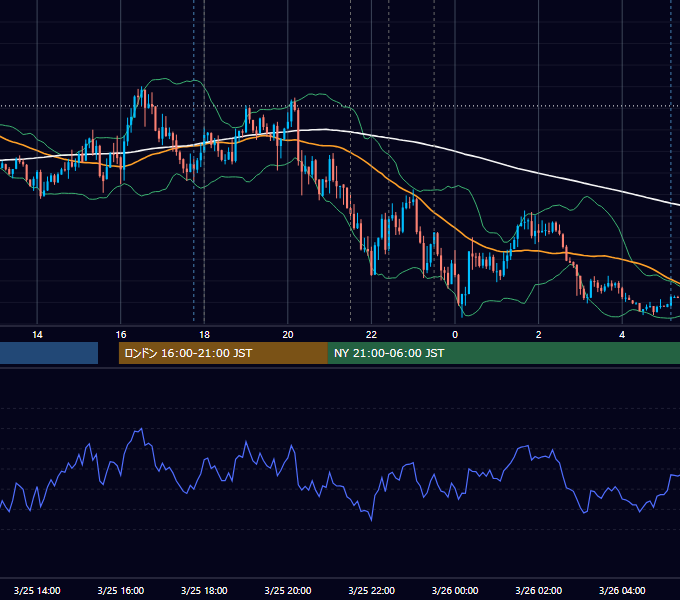
Task: Click the ロンドン 16:00-21:00 JST session bar
Action: (223, 353)
